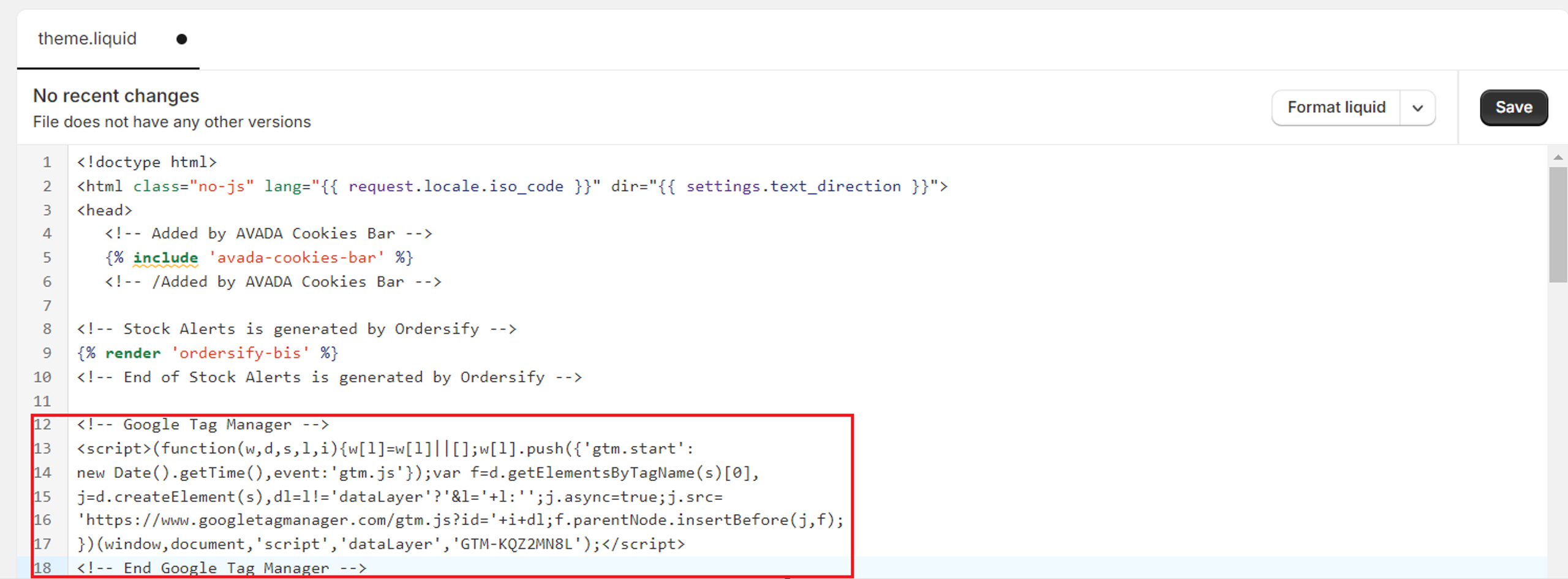
Task: Click the '<!-- Google Tag Manager -->' comment
Action: click(203, 425)
